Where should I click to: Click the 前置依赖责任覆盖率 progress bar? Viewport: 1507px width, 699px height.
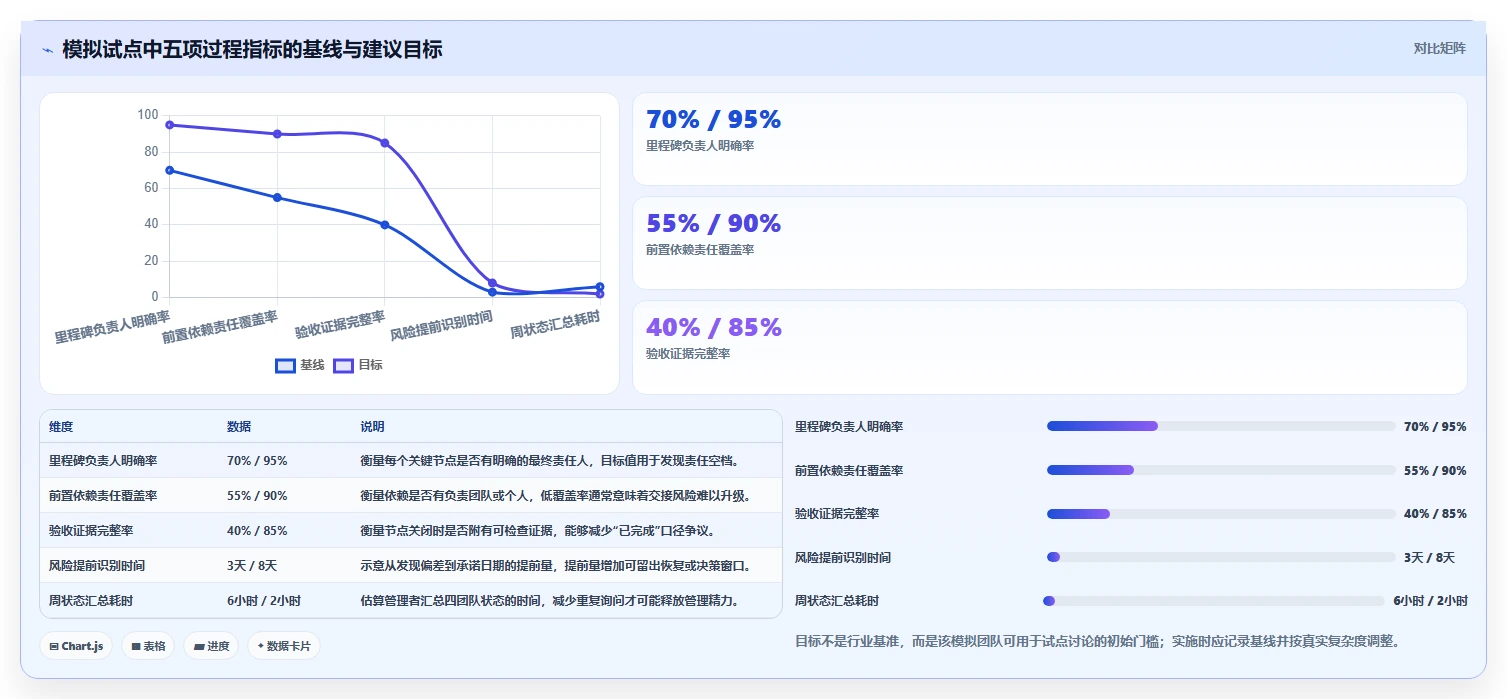(x=1221, y=470)
